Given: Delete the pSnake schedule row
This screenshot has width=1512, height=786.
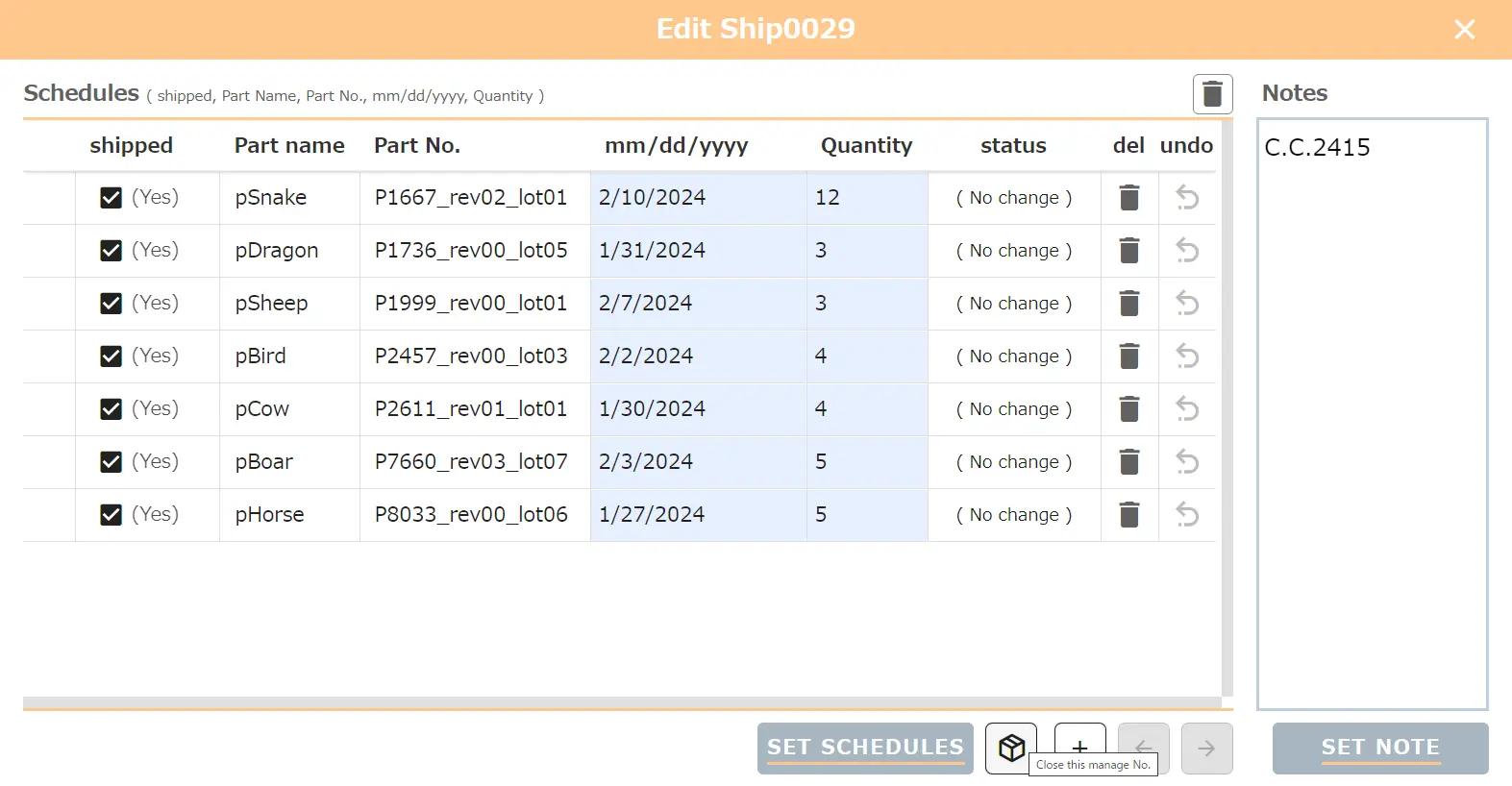Looking at the screenshot, I should 1129,198.
